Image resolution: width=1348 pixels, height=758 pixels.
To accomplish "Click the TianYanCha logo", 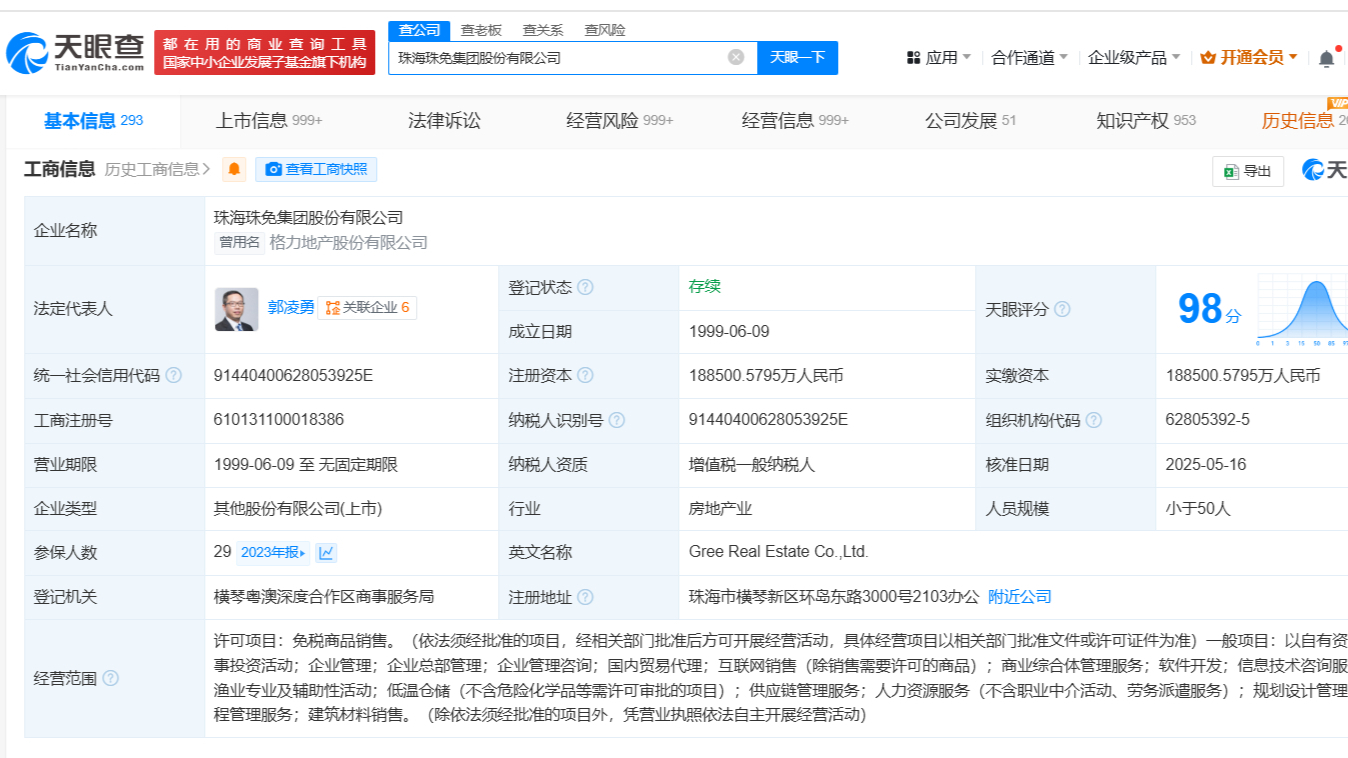I will coord(76,52).
